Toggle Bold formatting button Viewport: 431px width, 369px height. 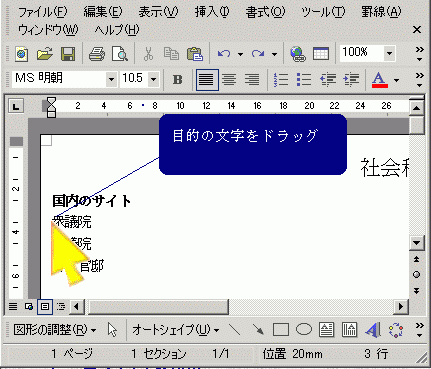(177, 80)
